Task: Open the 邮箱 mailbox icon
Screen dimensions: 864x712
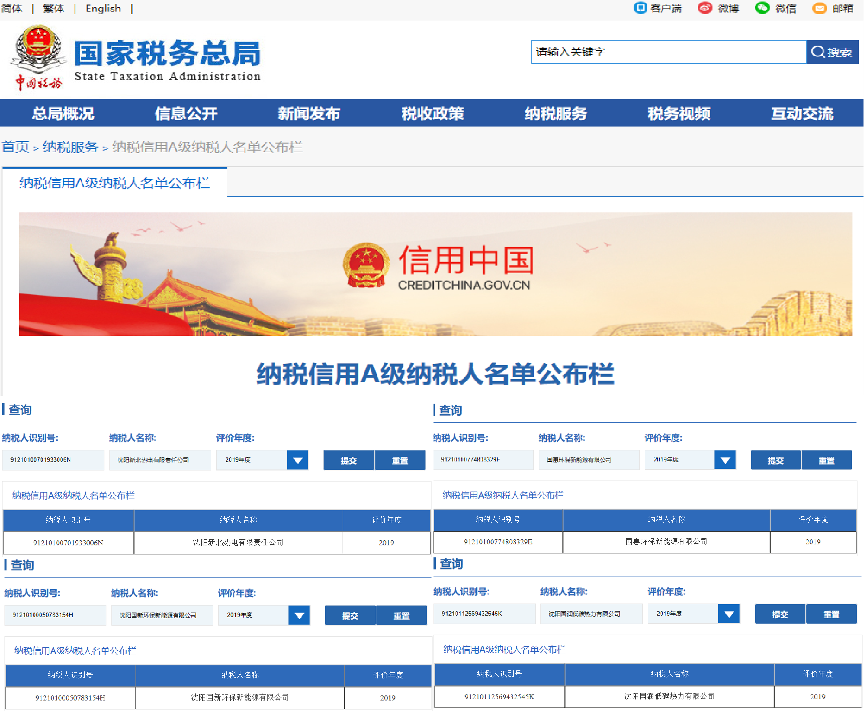Action: 820,8
